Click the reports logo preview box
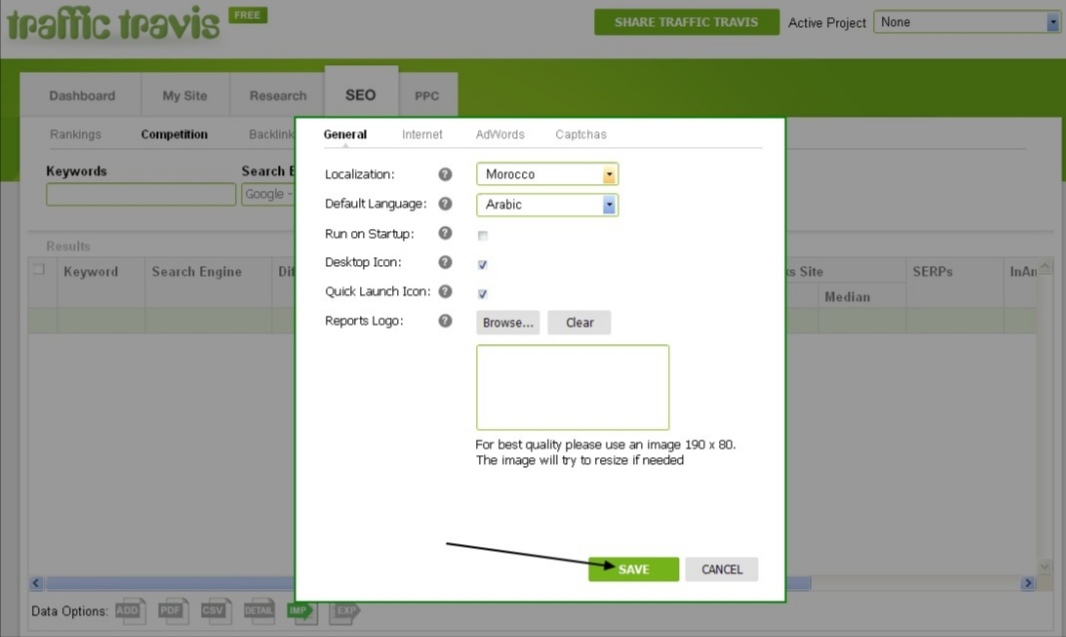Image resolution: width=1066 pixels, height=637 pixels. click(572, 388)
